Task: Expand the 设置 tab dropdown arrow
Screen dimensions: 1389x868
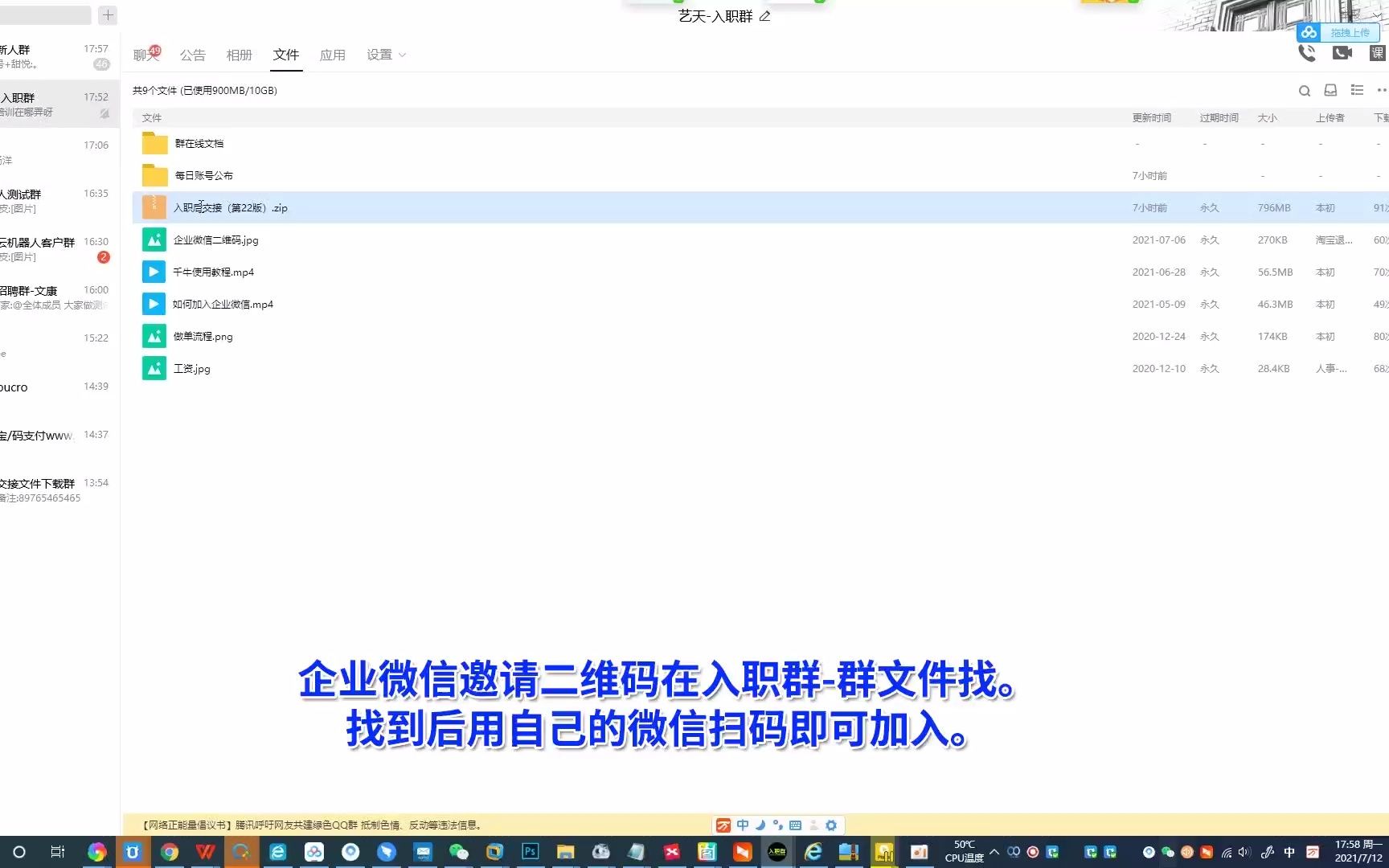Action: click(x=402, y=55)
